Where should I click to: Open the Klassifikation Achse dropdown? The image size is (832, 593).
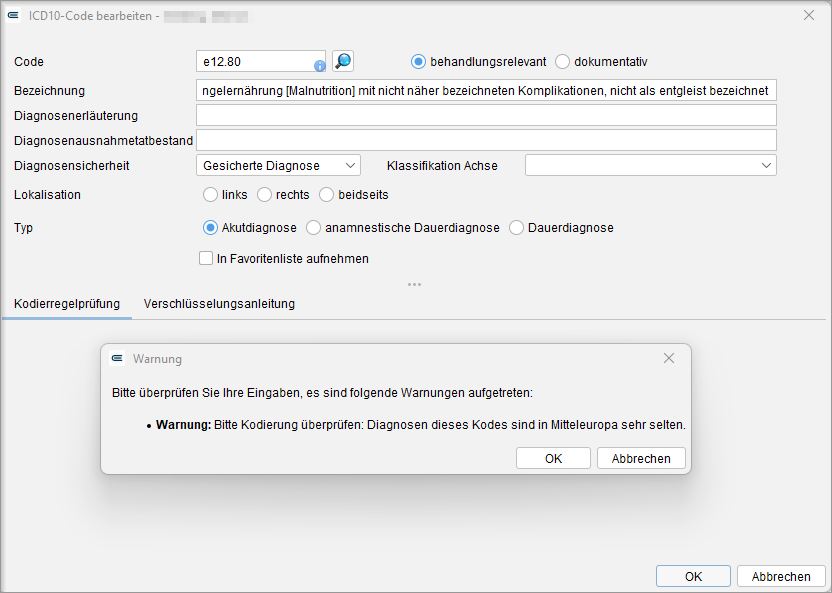(651, 165)
